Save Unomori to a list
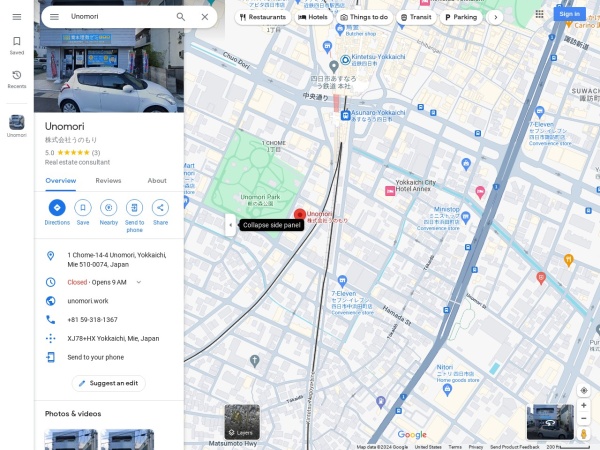The height and width of the screenshot is (450, 600). click(83, 213)
